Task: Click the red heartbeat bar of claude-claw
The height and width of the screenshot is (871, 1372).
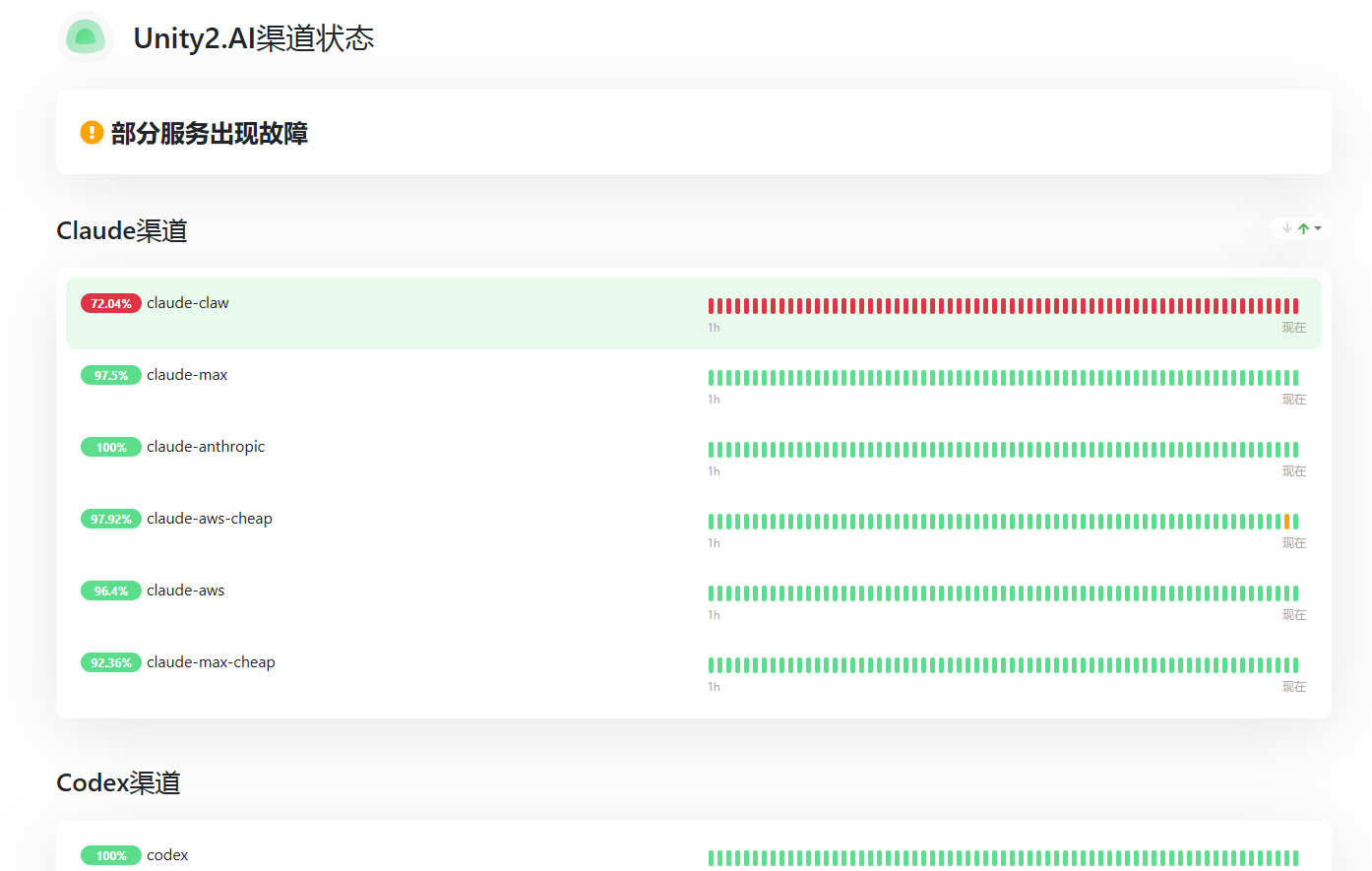Action: 1004,306
